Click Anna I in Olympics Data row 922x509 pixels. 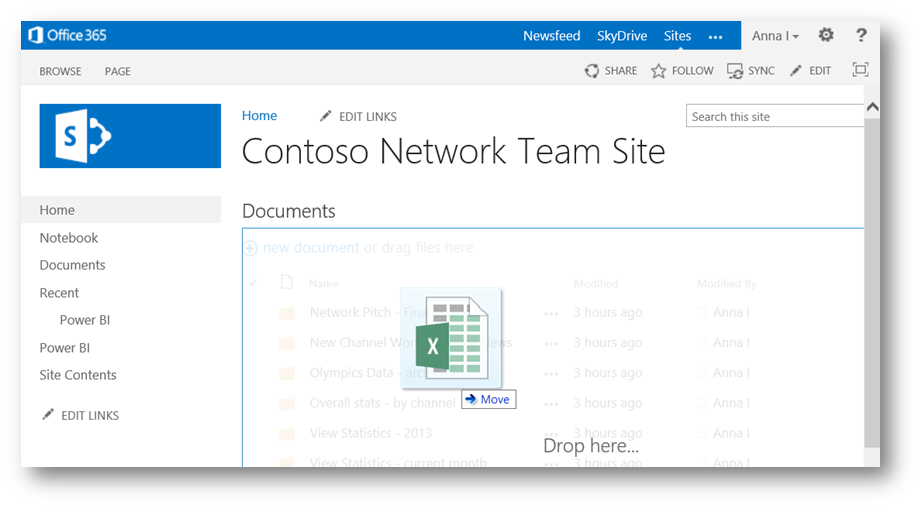pyautogui.click(x=731, y=373)
